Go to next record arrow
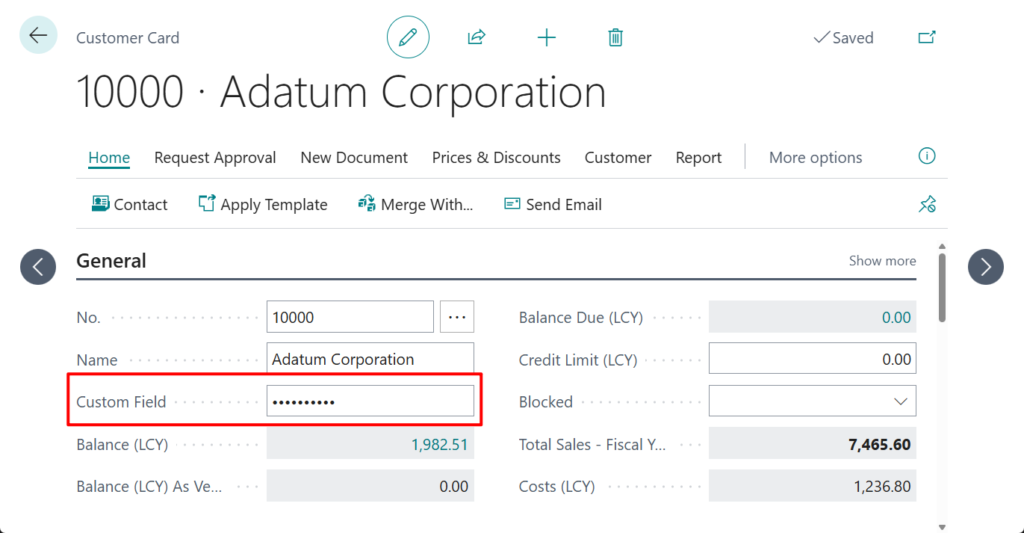1024x533 pixels. [x=985, y=266]
